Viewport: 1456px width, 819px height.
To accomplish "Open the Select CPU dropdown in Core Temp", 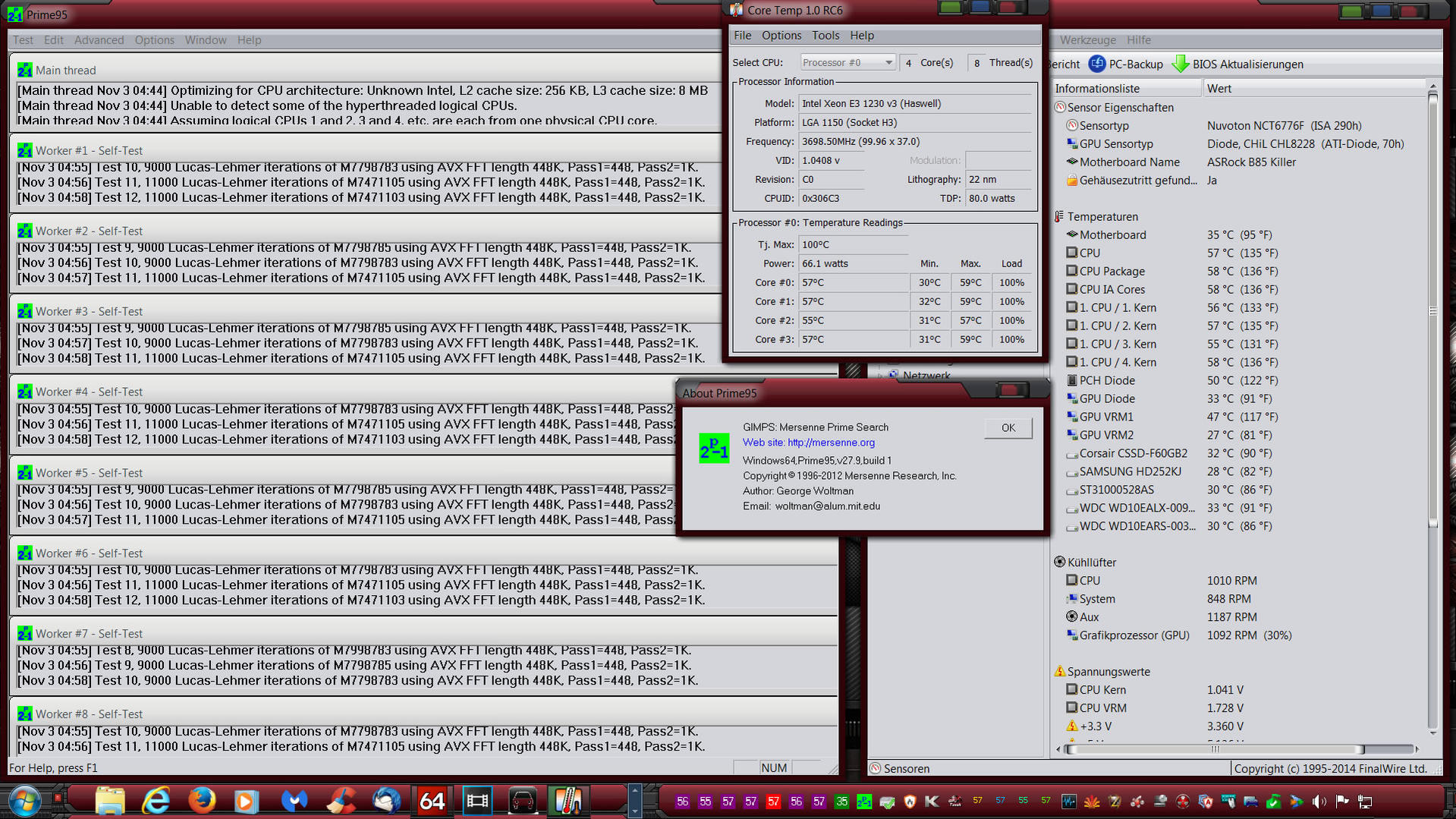I will click(x=847, y=62).
